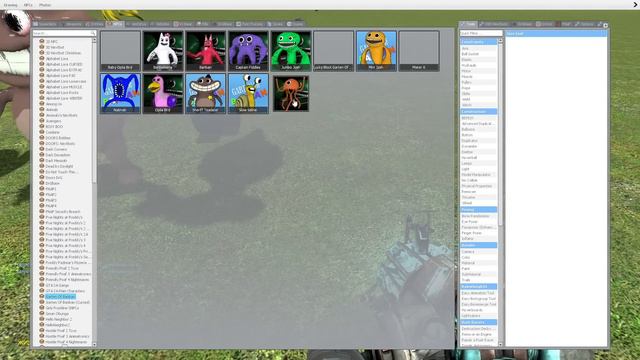Spawn the yellow Mini Josh NPC

(376, 51)
